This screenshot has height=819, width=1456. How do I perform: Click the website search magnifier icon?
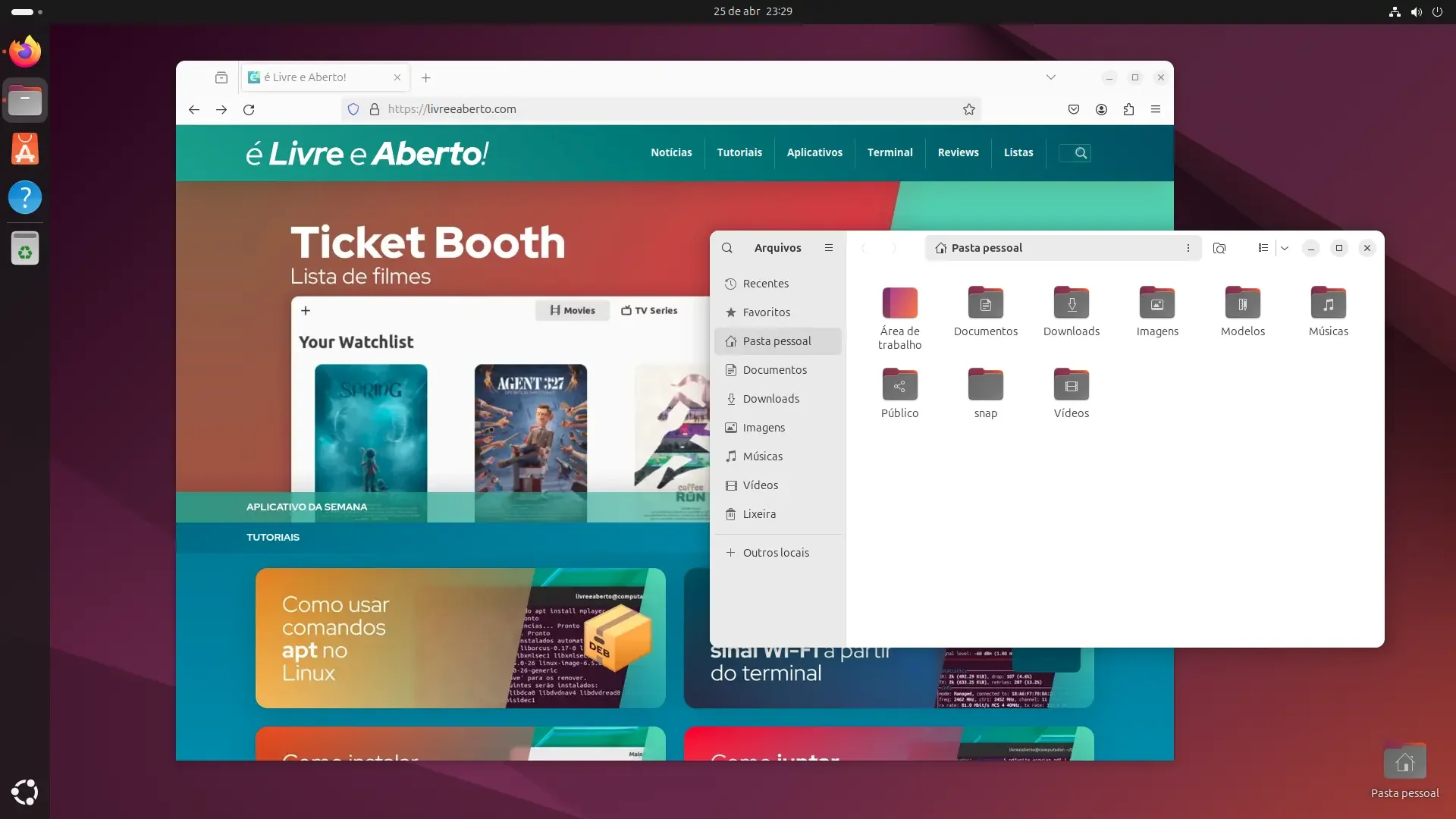pos(1081,153)
